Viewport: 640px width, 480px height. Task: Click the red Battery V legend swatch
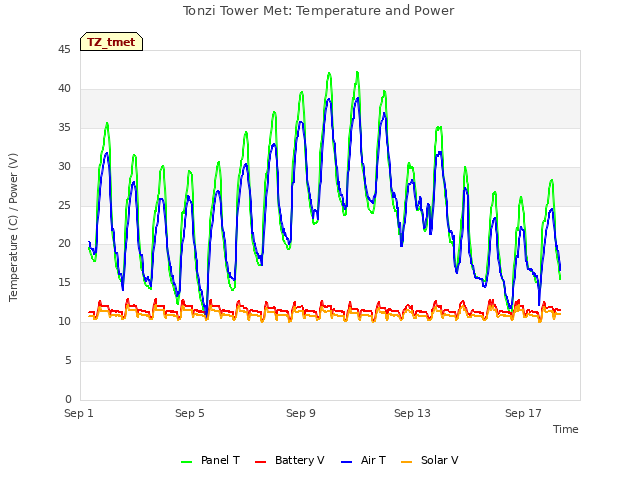click(260, 462)
